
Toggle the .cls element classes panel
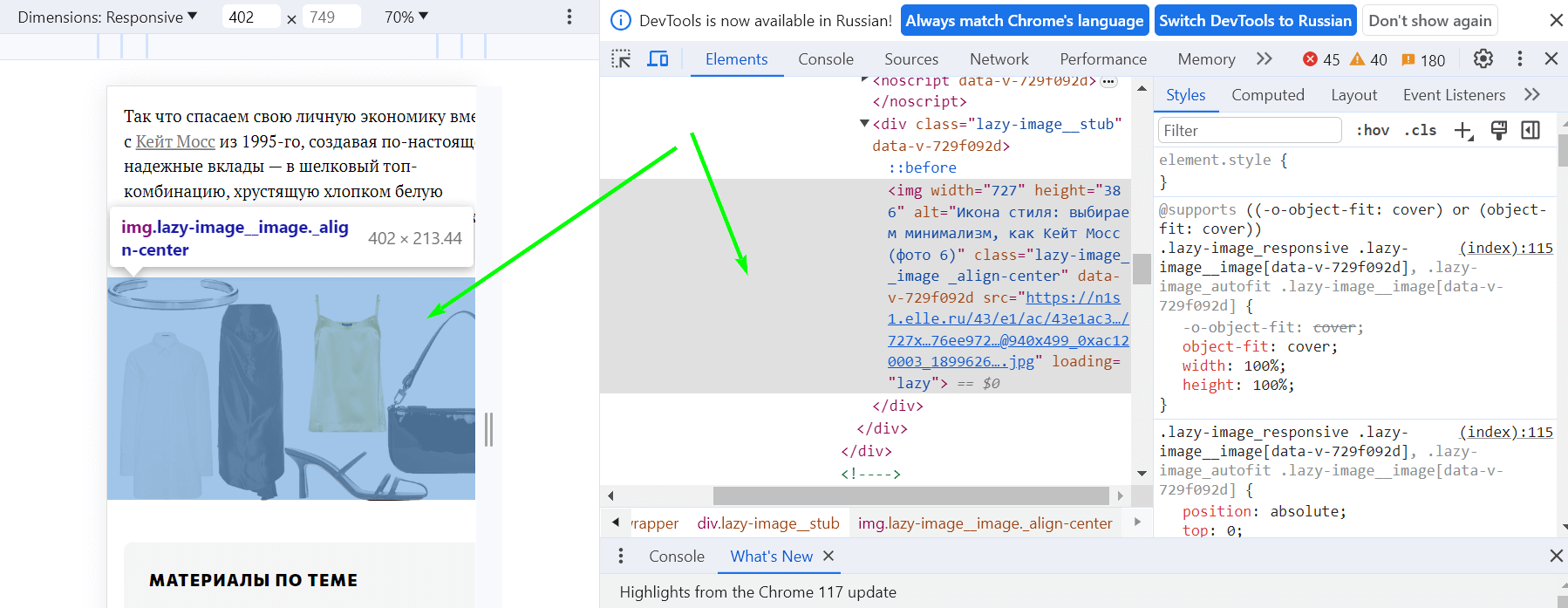[1420, 130]
